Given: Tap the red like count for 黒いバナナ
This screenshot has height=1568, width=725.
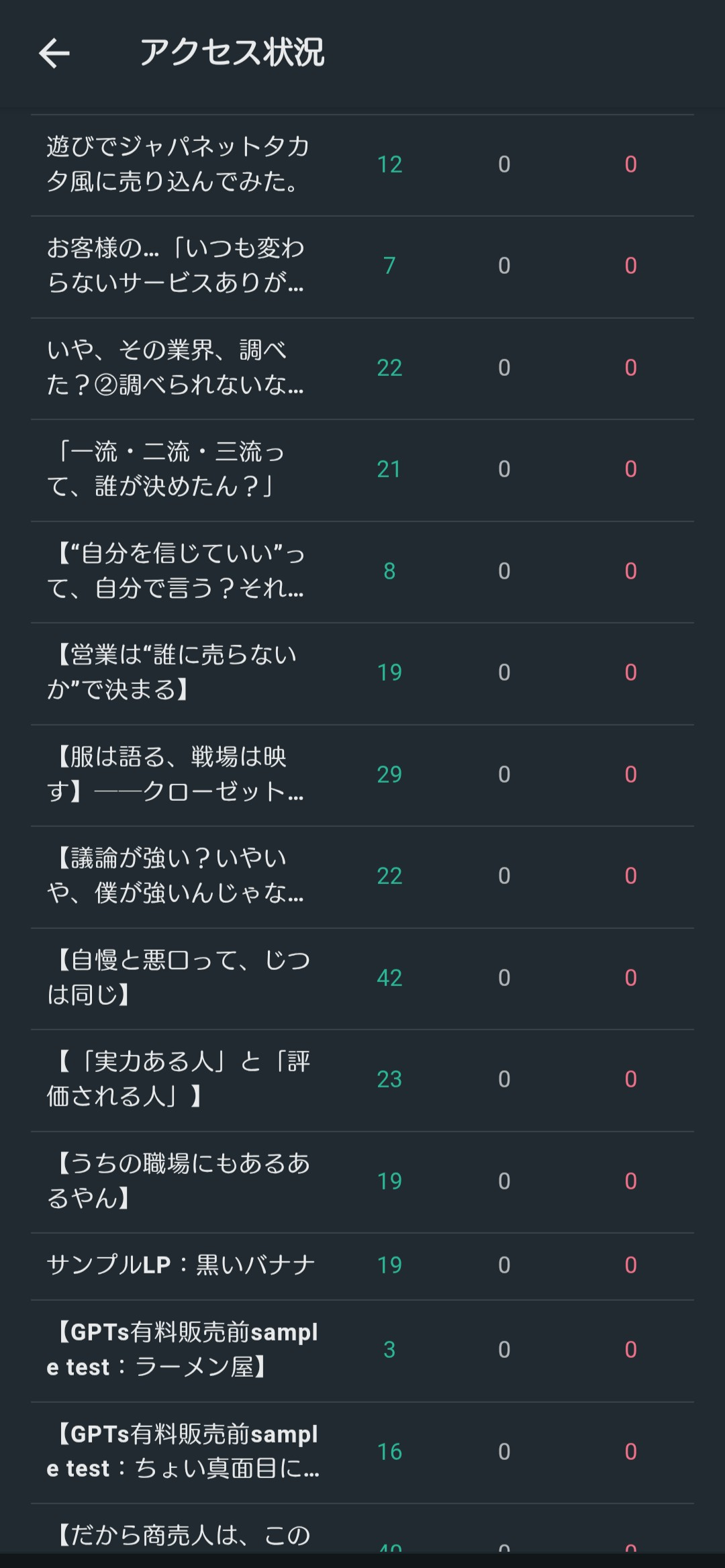Looking at the screenshot, I should point(630,1265).
